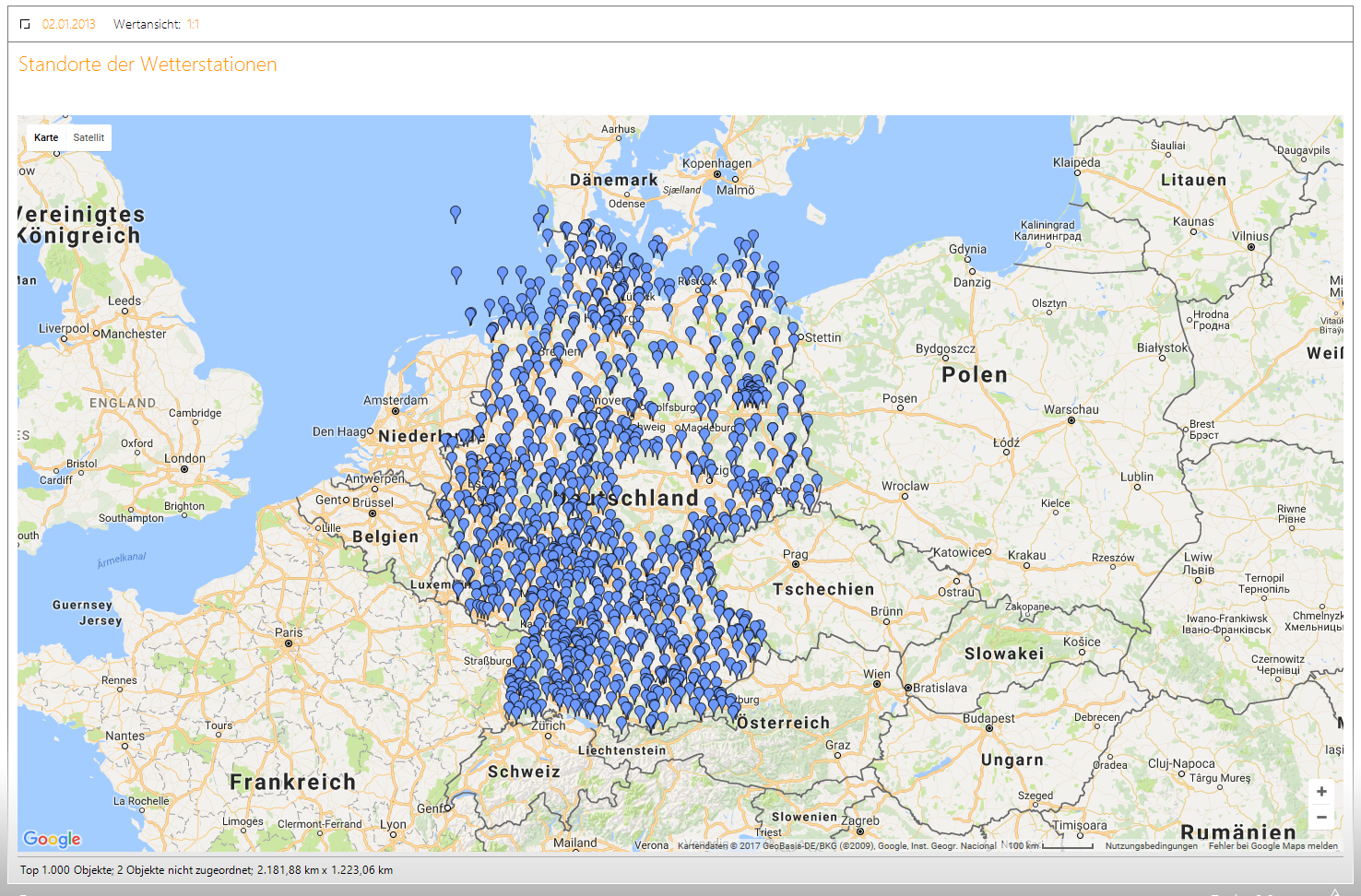Screen dimensions: 1361x896
Task: Switch the map to Karte view
Action: 46,137
